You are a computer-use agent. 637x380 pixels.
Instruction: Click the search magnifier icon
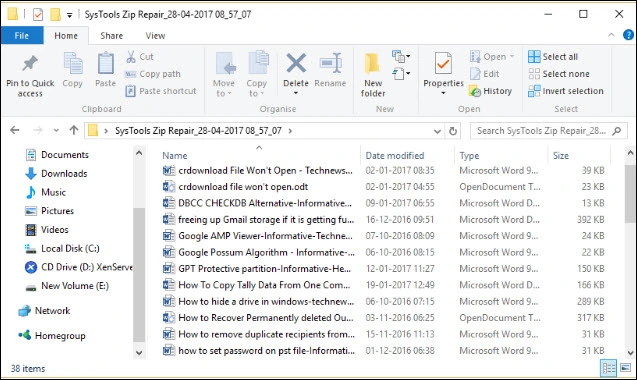[x=617, y=131]
